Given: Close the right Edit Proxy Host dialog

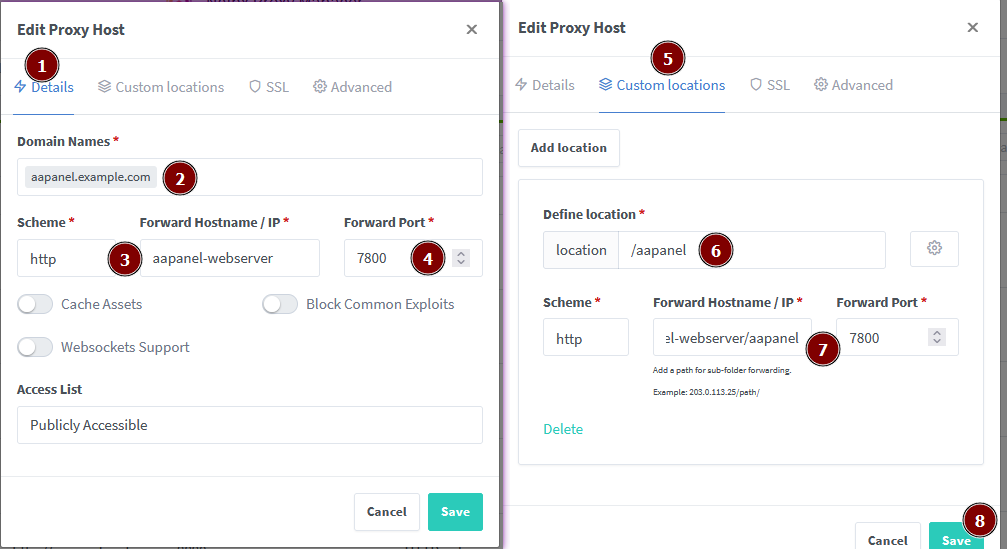Looking at the screenshot, I should 972,28.
